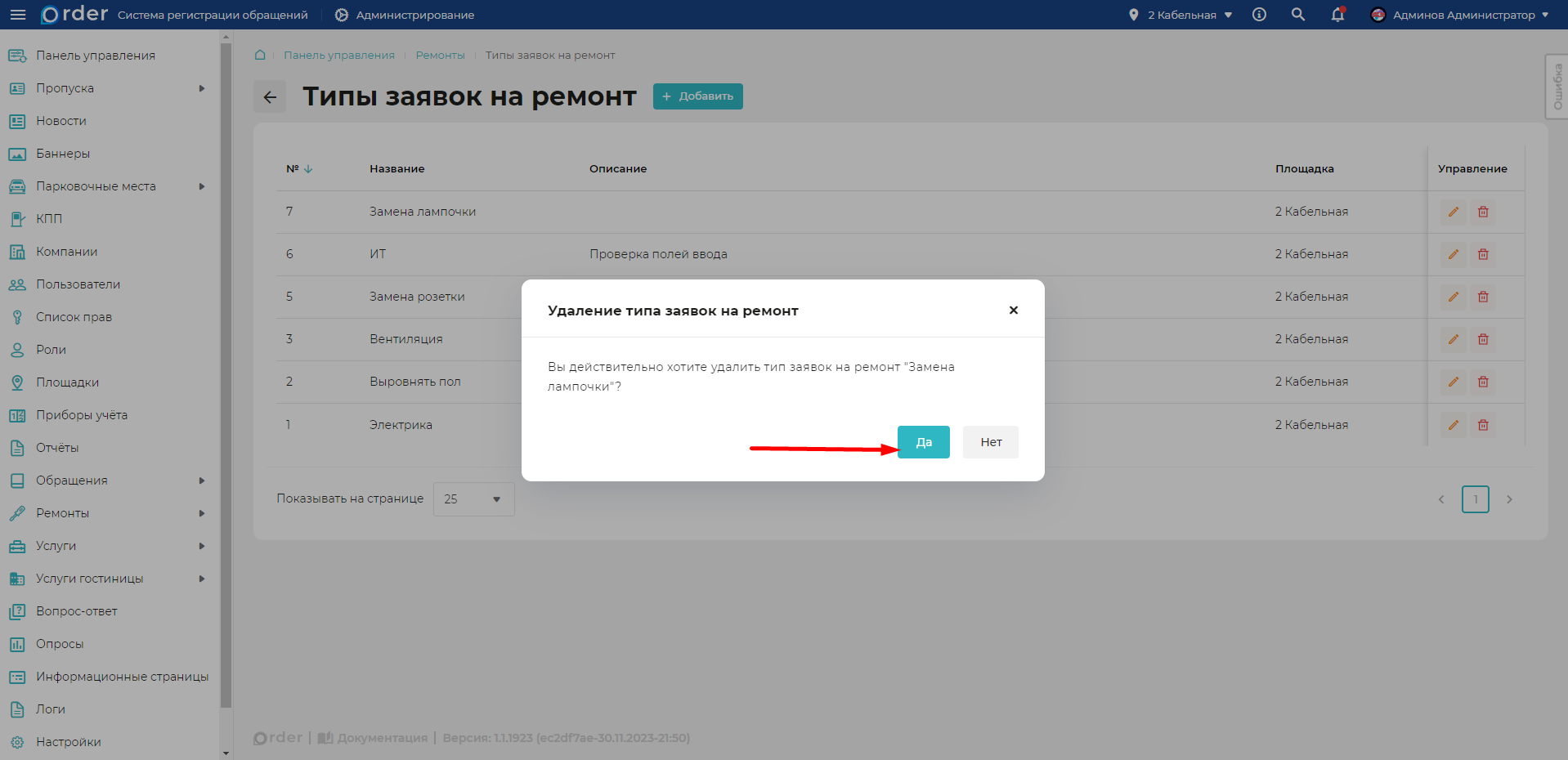
Task: Go back using the arrow beside the page title
Action: click(269, 96)
